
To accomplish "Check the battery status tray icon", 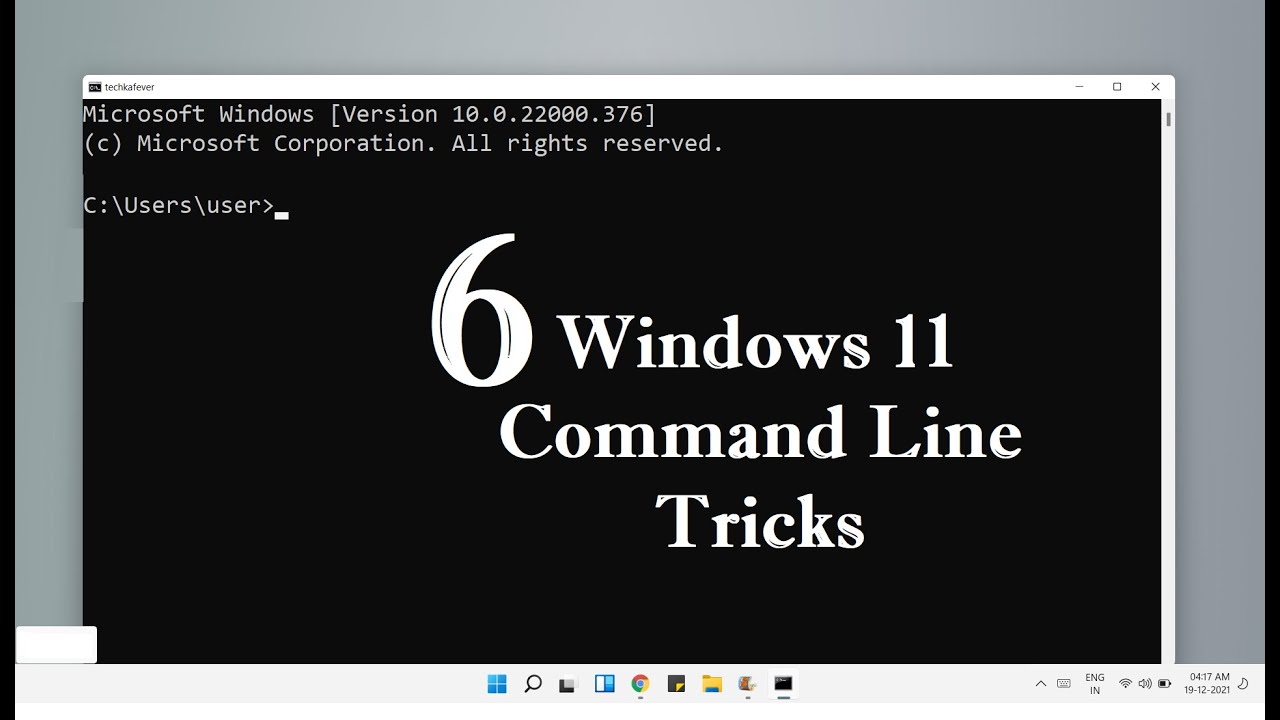I will click(1164, 684).
